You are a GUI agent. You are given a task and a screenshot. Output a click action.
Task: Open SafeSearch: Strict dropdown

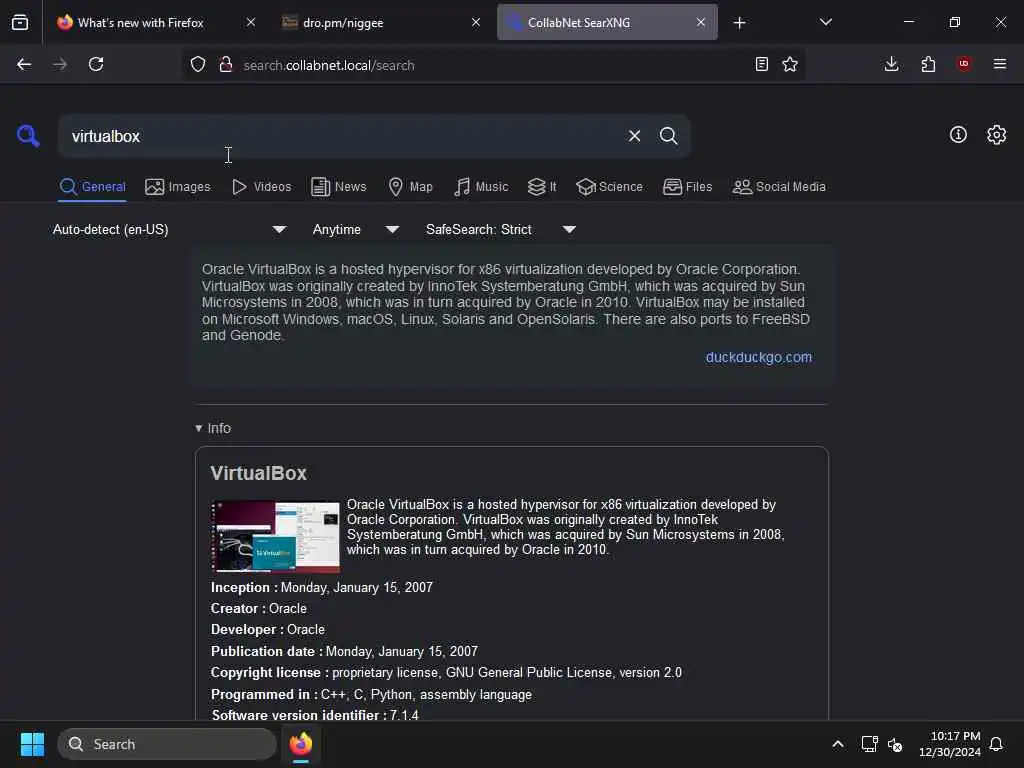pos(500,229)
